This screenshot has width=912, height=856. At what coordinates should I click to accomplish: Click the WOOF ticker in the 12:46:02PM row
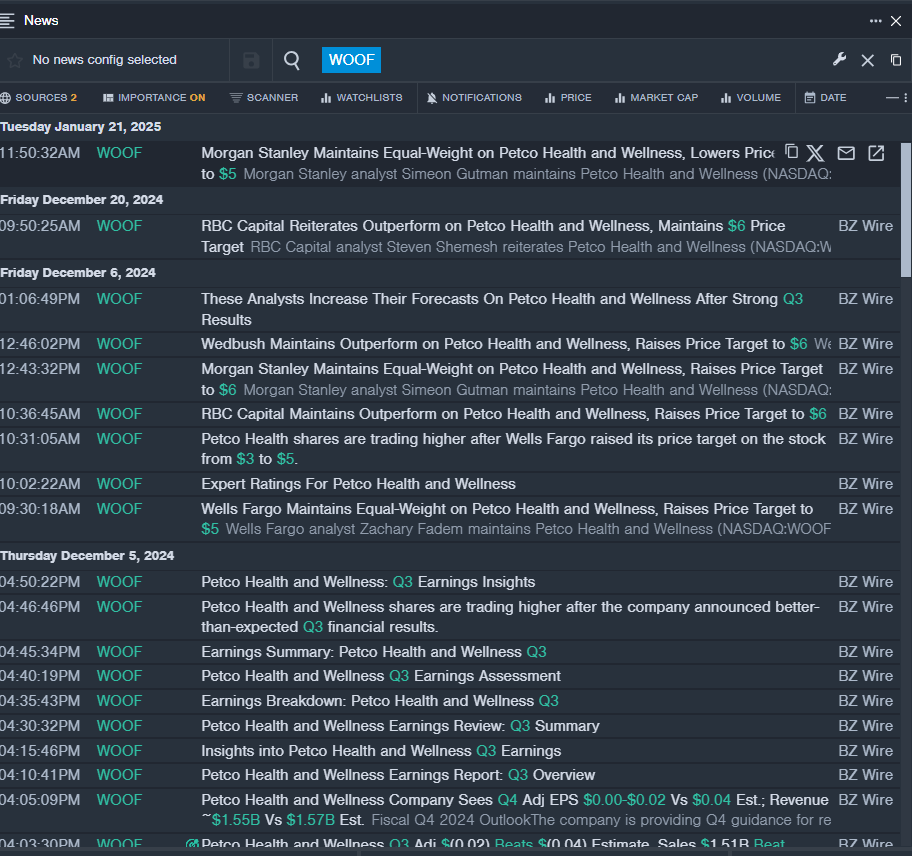click(119, 344)
